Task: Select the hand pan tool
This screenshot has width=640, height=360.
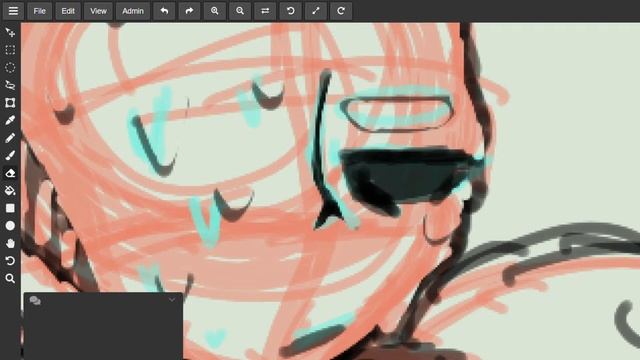Action: tap(10, 243)
